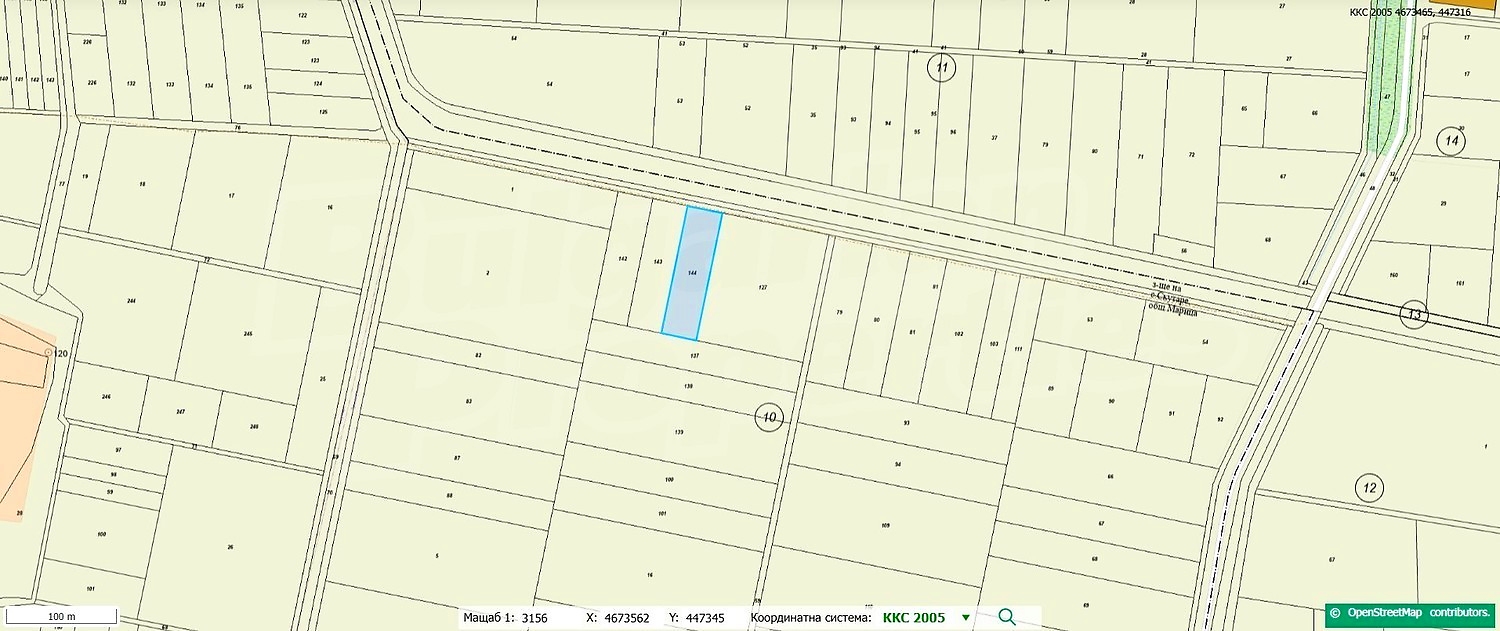Viewport: 1500px width, 631px height.
Task: Click the circled block number 13 marker
Action: pos(1413,314)
